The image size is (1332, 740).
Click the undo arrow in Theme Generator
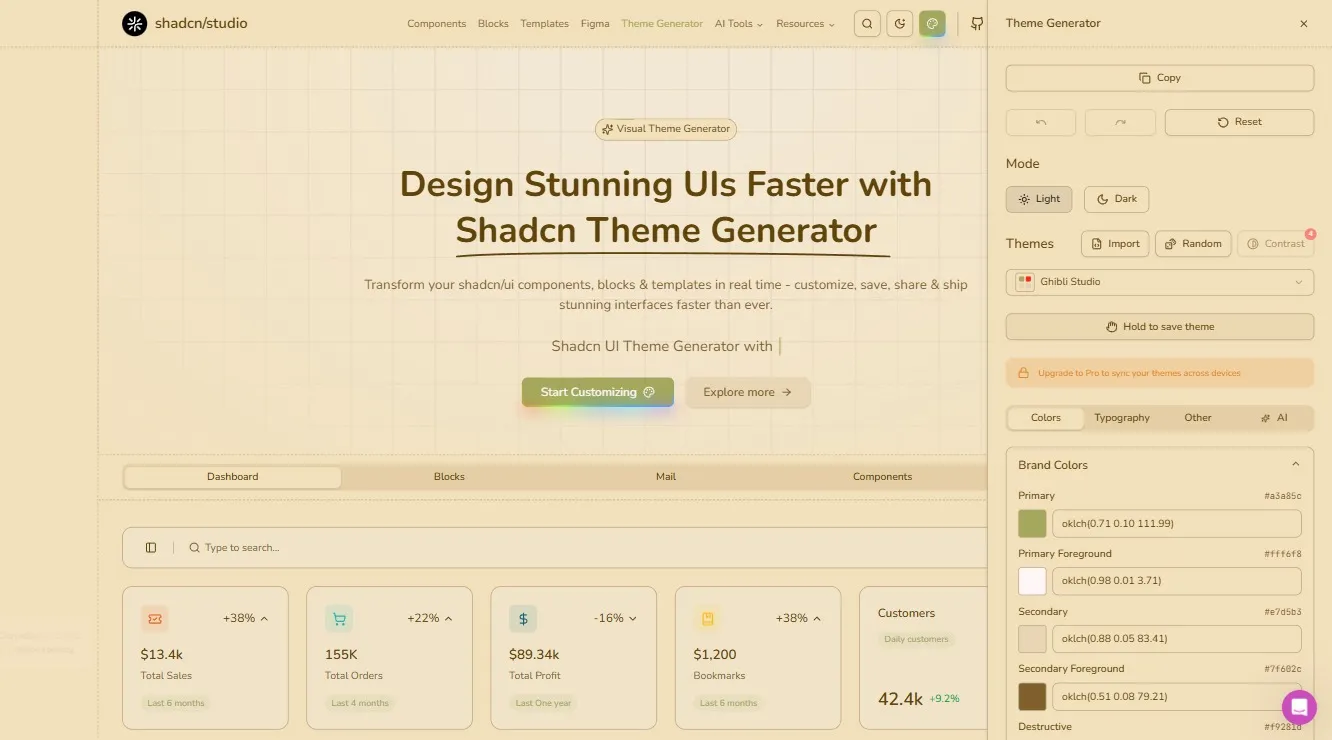pos(1040,122)
